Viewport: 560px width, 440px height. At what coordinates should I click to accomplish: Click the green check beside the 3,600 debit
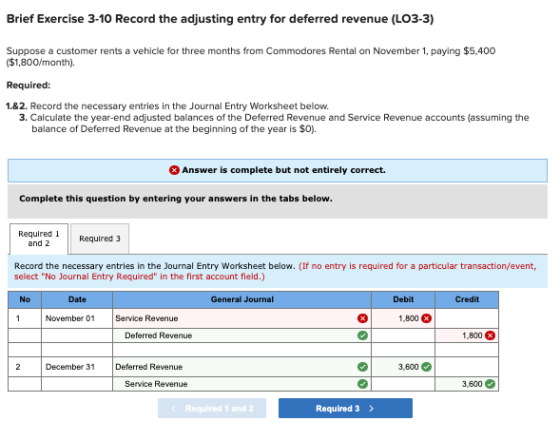pos(426,366)
